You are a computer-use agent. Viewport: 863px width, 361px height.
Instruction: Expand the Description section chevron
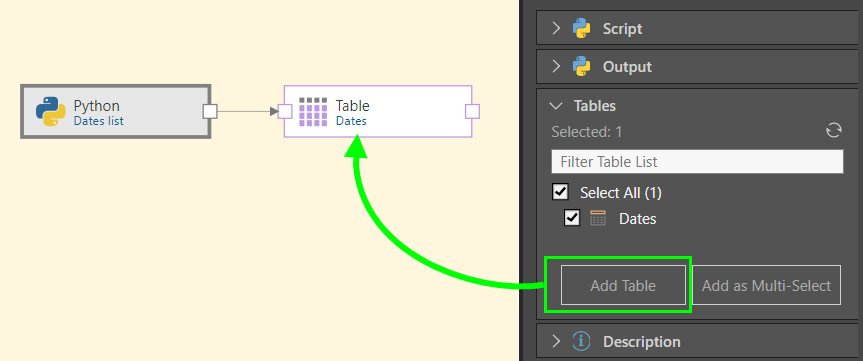(x=556, y=342)
